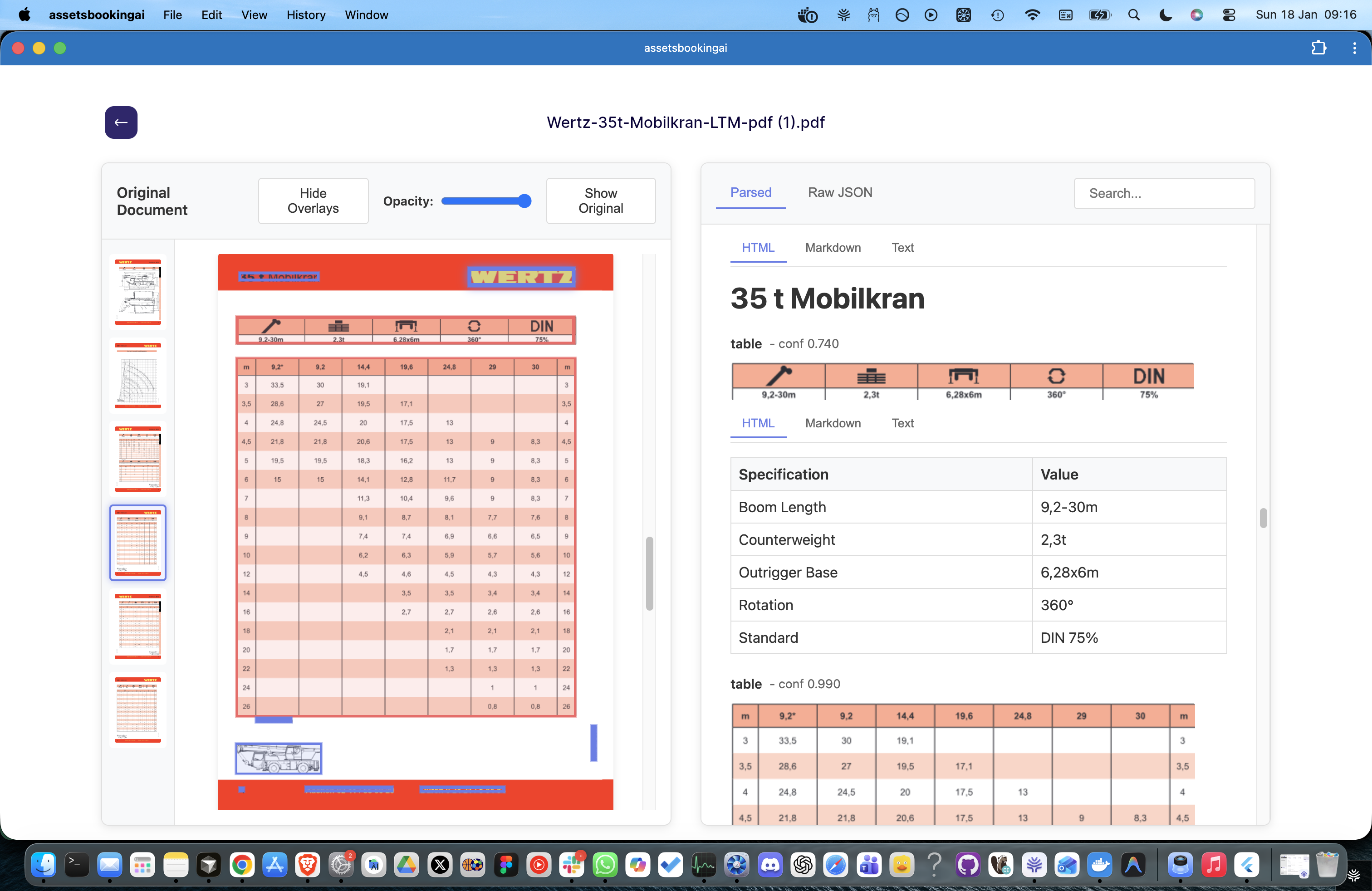Toggle Show Original view

click(x=600, y=201)
